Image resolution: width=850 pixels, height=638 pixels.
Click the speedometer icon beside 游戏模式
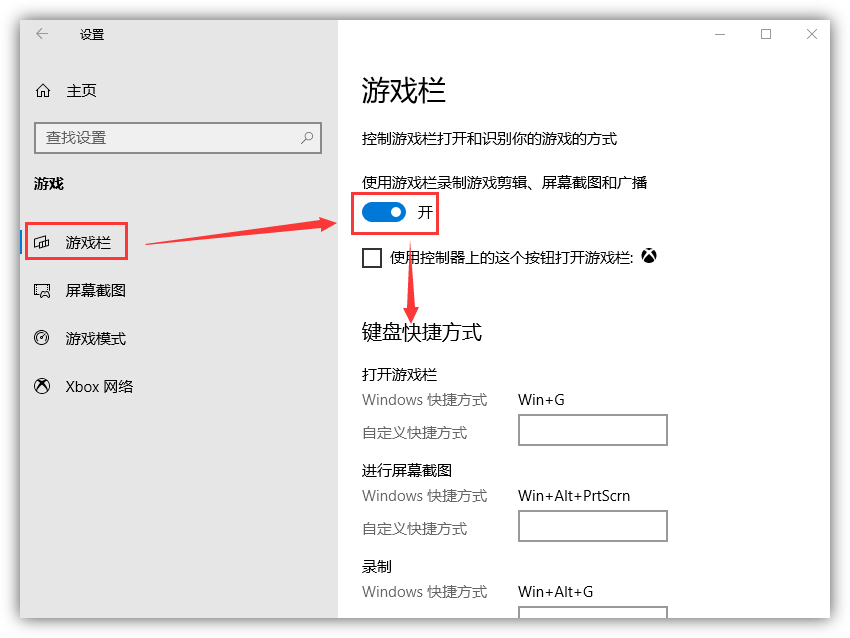click(43, 338)
